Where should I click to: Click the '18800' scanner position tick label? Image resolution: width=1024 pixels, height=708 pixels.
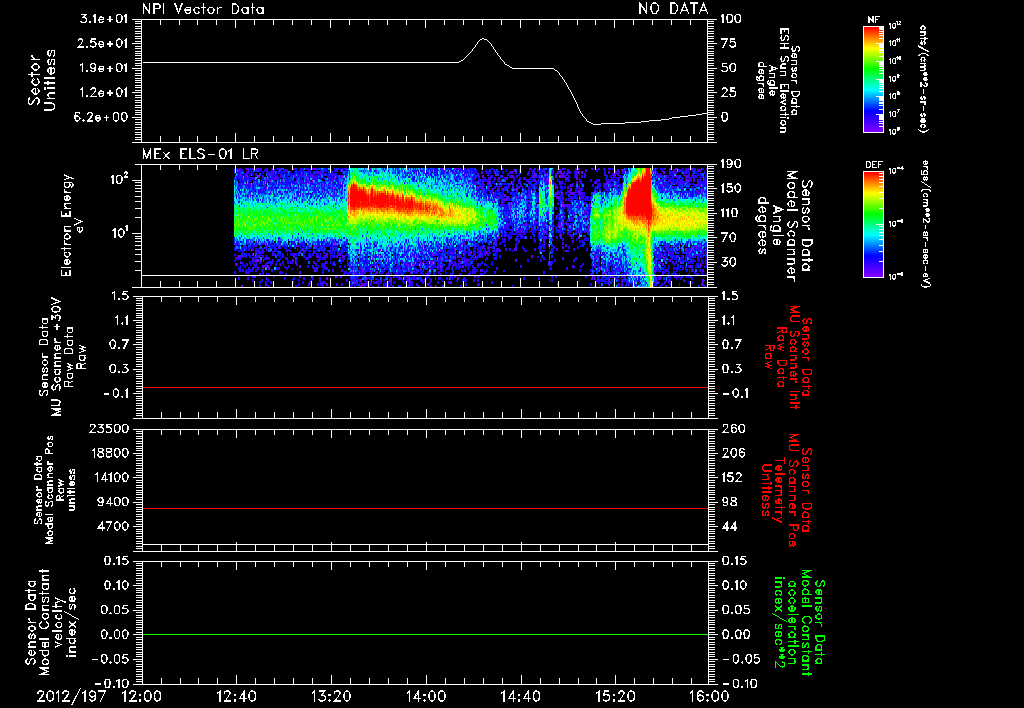[110, 453]
